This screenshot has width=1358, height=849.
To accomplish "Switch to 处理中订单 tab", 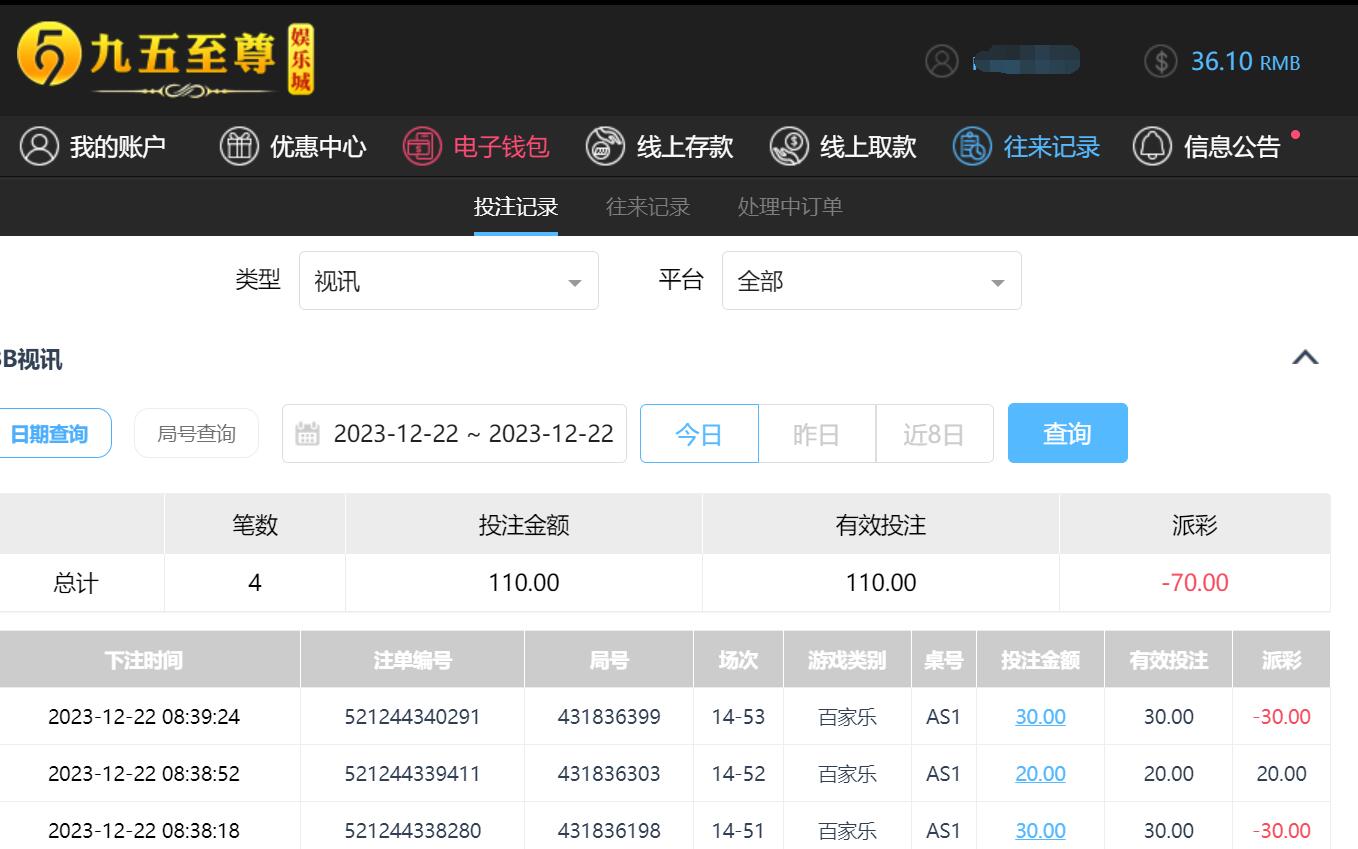I will (x=790, y=207).
